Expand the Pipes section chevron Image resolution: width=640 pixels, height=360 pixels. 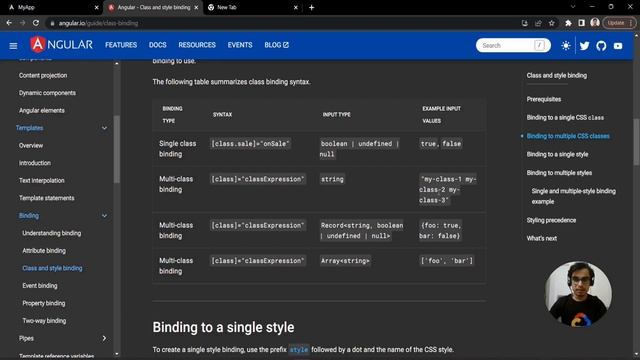coord(104,338)
